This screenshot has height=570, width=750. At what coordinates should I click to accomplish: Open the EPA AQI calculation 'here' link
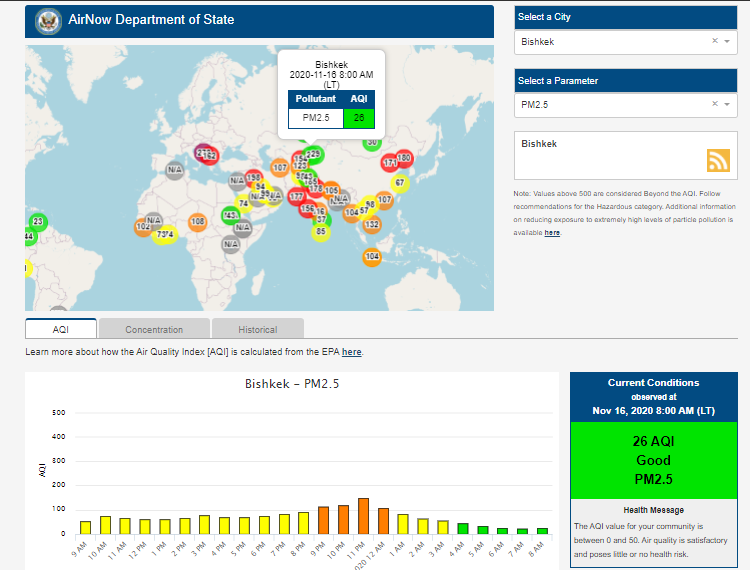point(352,352)
